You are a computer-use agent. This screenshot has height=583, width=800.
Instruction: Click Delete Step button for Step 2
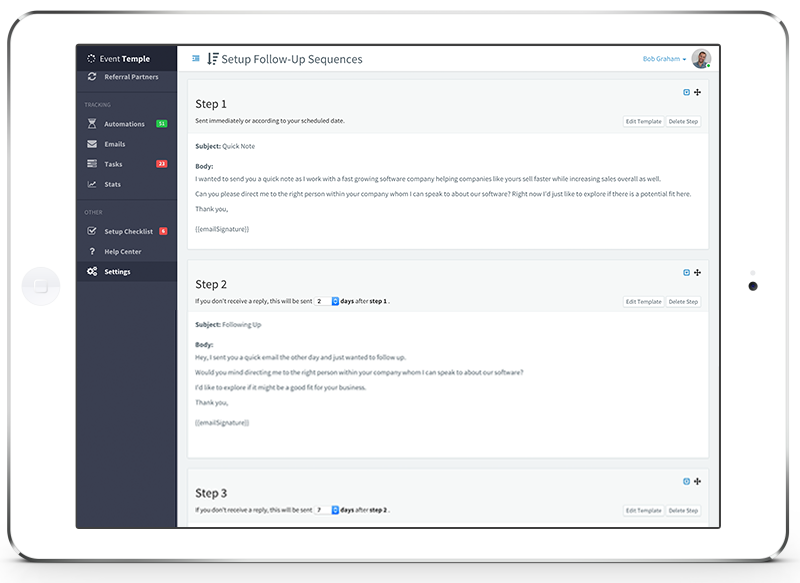(684, 301)
